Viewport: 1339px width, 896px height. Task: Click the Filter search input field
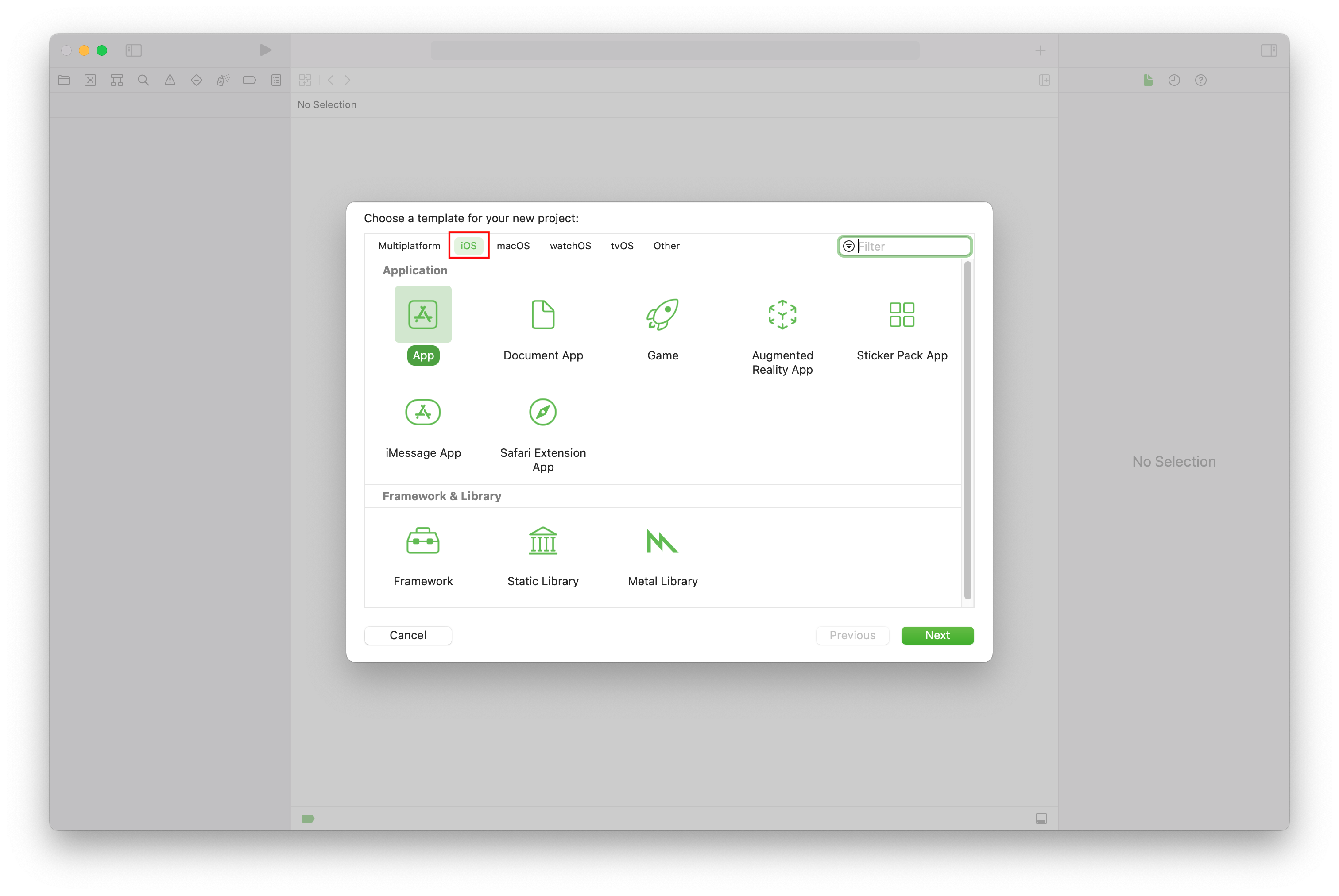coord(904,245)
